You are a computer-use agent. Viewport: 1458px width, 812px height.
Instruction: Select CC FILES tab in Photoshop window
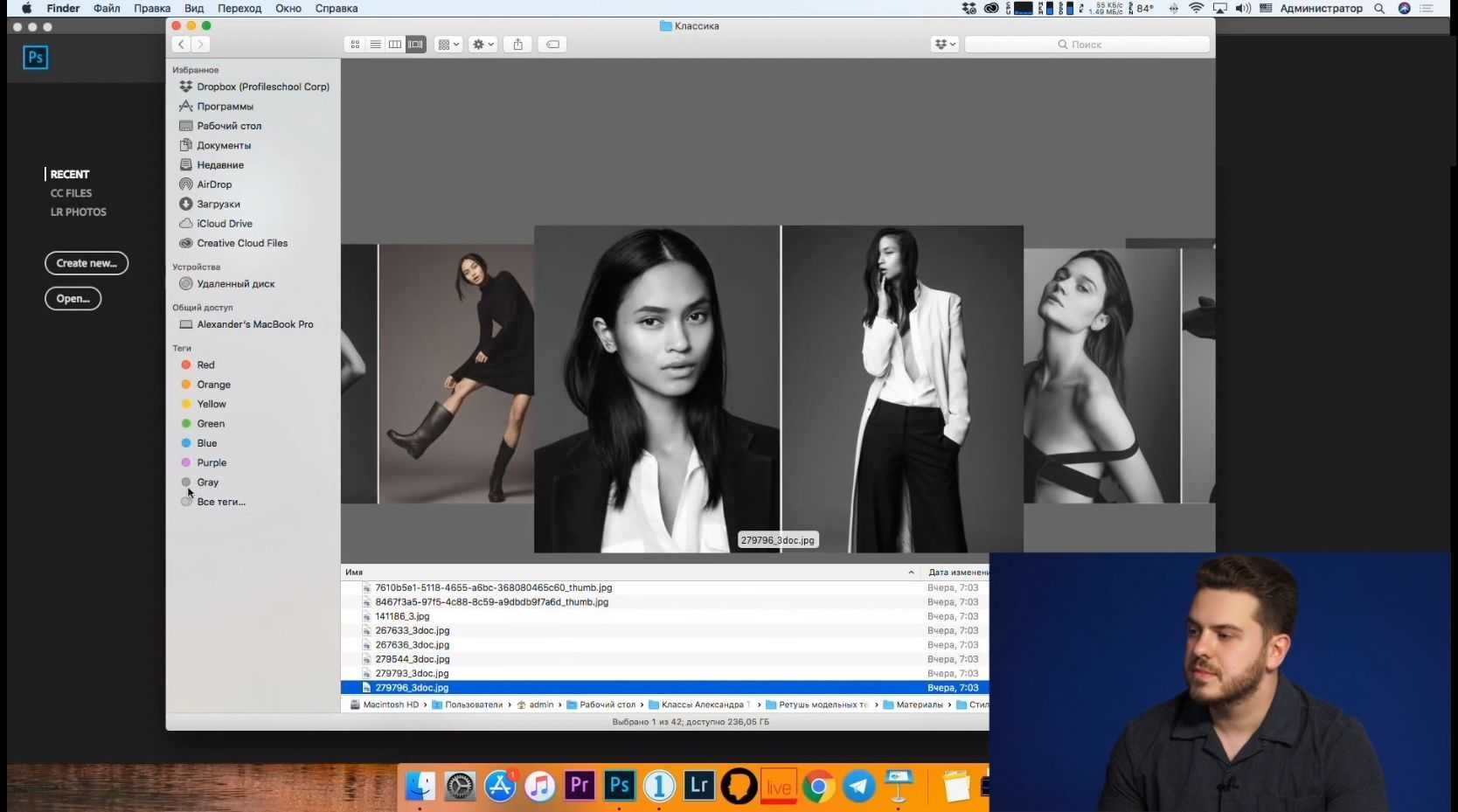click(x=71, y=193)
